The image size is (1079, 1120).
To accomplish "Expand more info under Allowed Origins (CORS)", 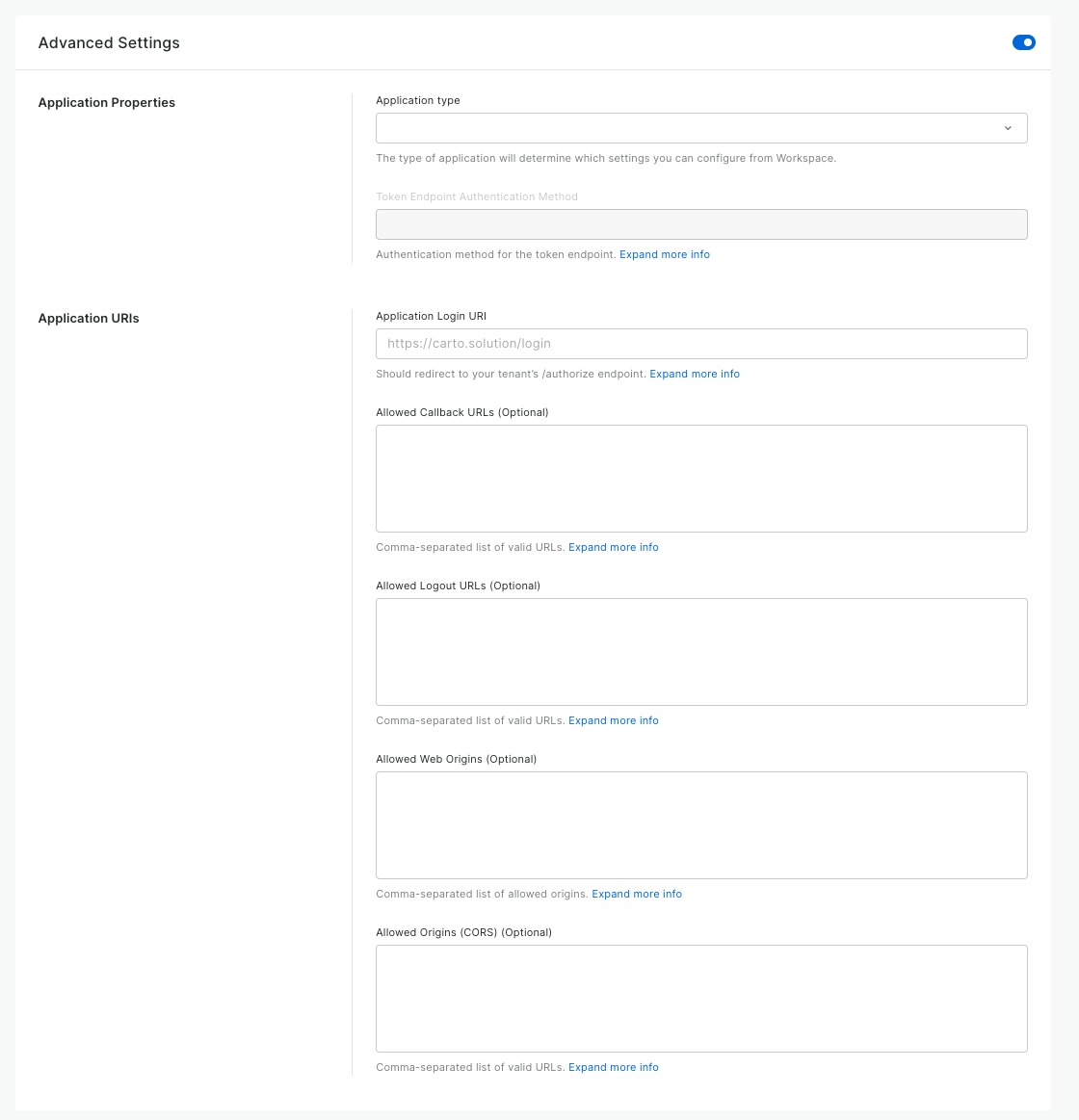I will click(x=613, y=1067).
